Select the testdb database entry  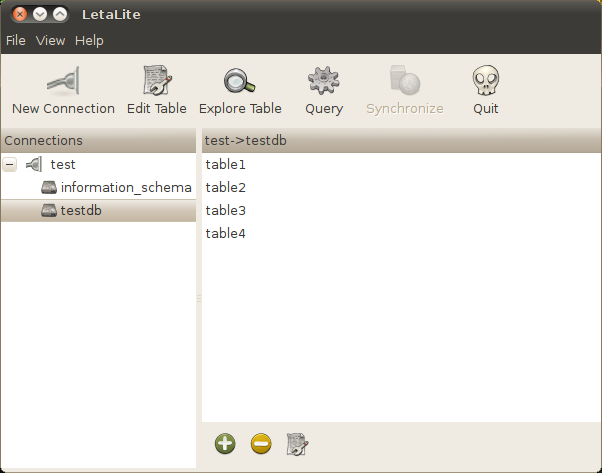coord(81,210)
